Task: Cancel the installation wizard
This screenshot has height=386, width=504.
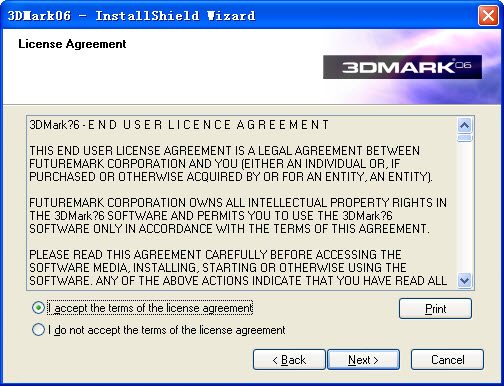Action: coord(447,360)
